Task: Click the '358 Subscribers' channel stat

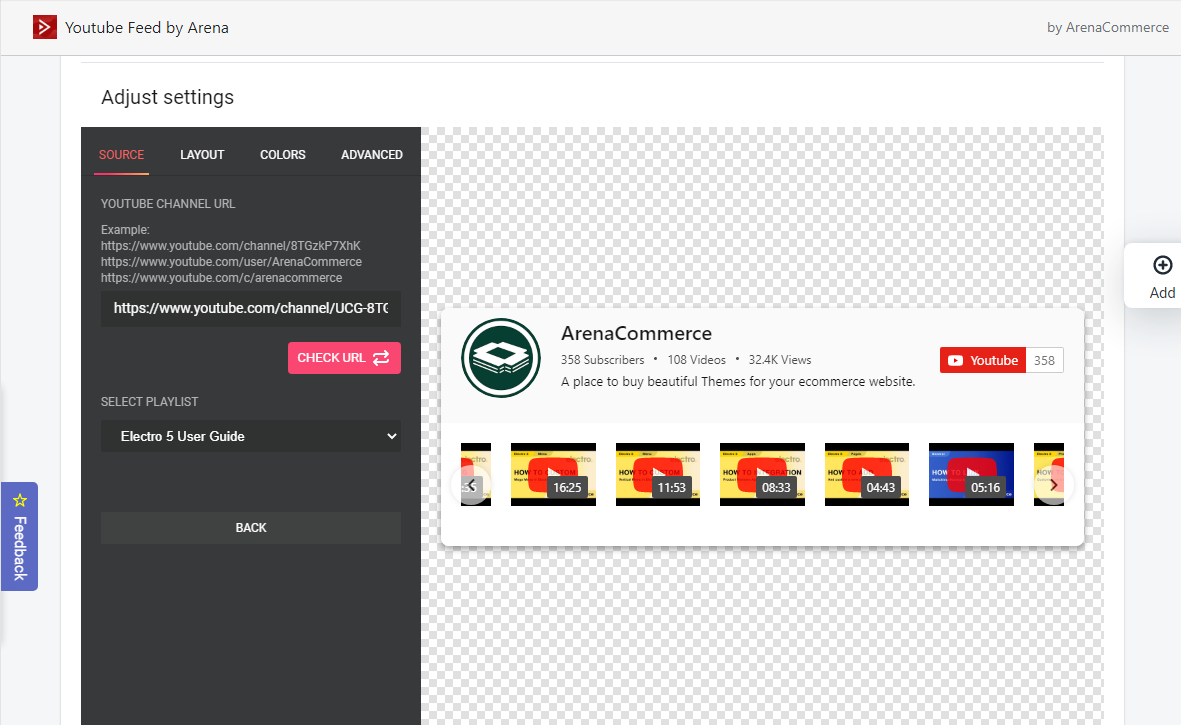Action: click(x=603, y=360)
